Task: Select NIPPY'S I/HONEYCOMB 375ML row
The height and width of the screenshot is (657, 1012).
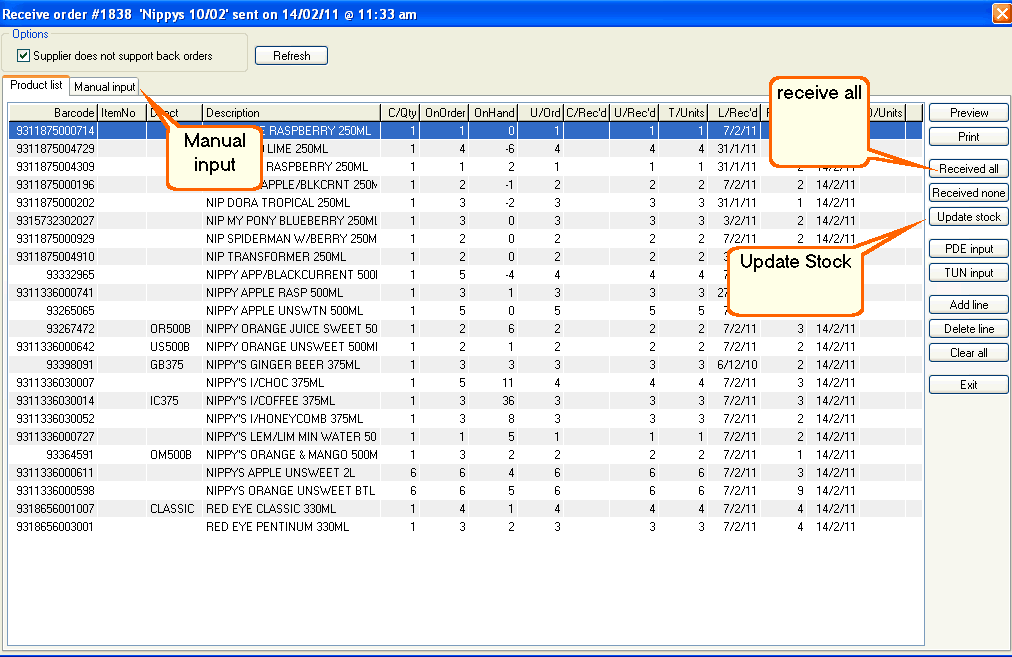Action: pyautogui.click(x=465, y=419)
